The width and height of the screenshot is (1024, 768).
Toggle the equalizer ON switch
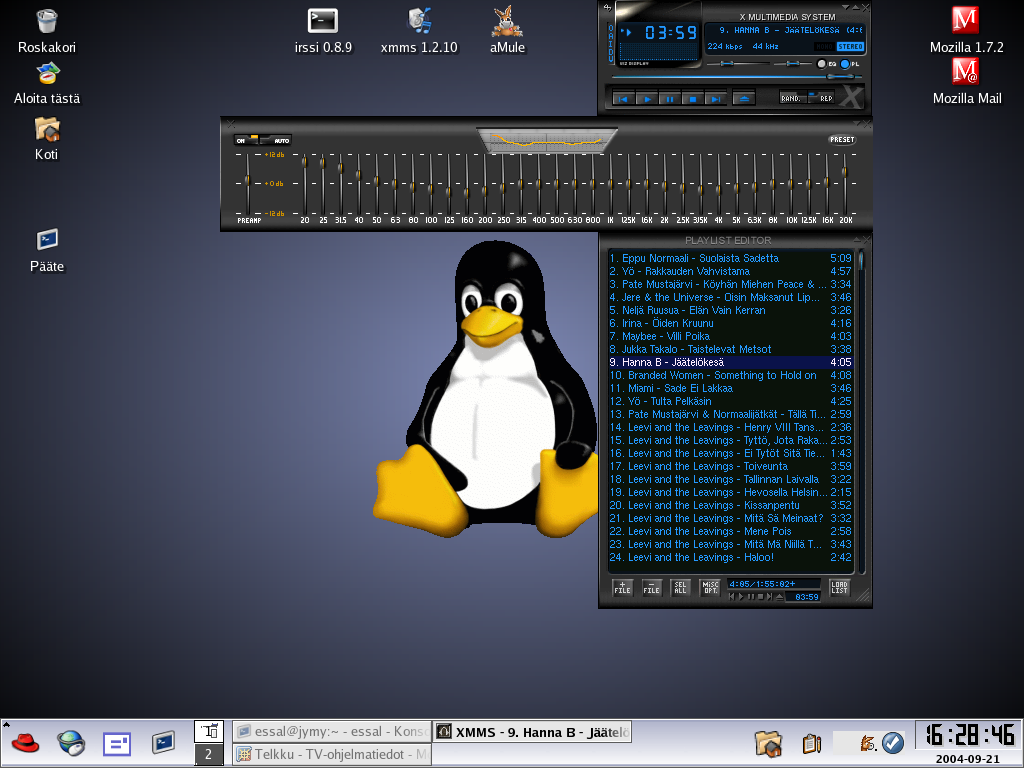[x=246, y=140]
